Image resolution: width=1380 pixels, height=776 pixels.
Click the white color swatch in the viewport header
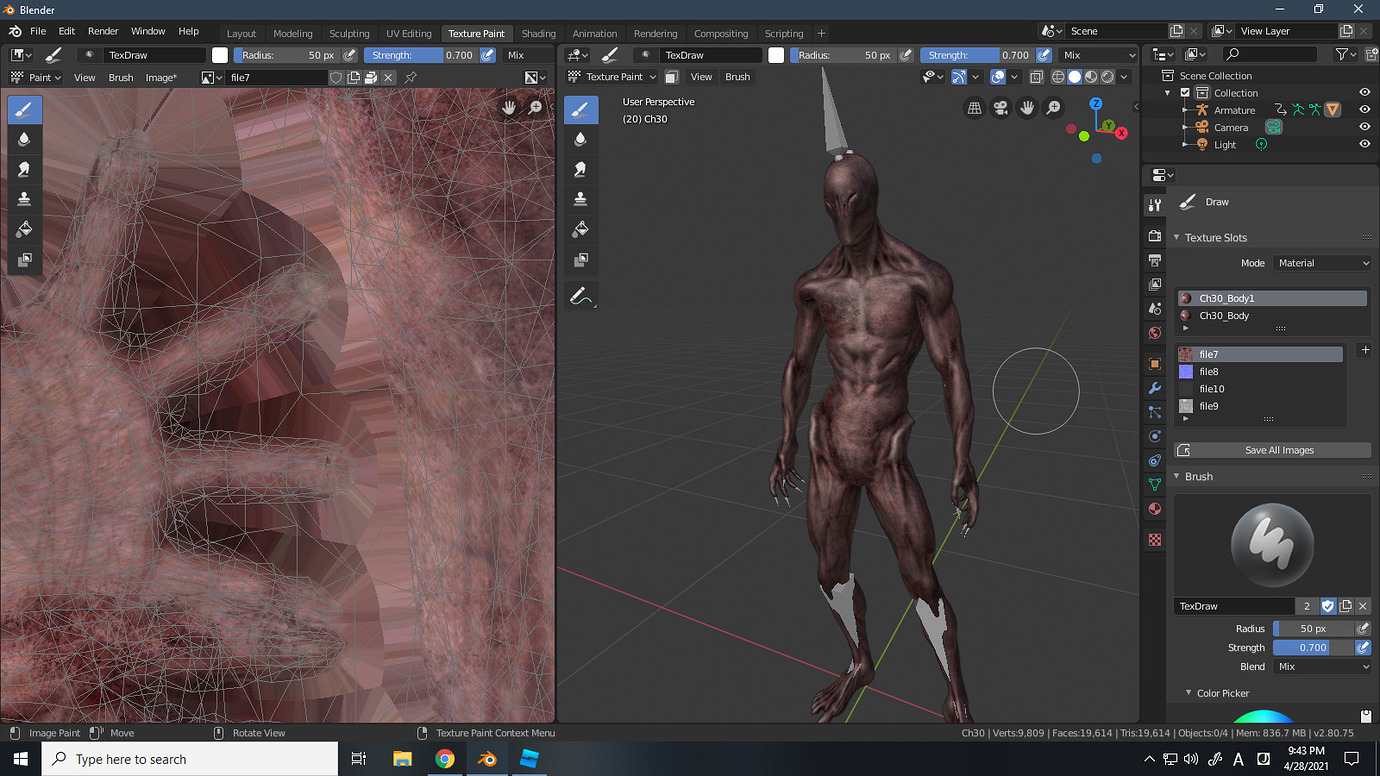pos(776,56)
